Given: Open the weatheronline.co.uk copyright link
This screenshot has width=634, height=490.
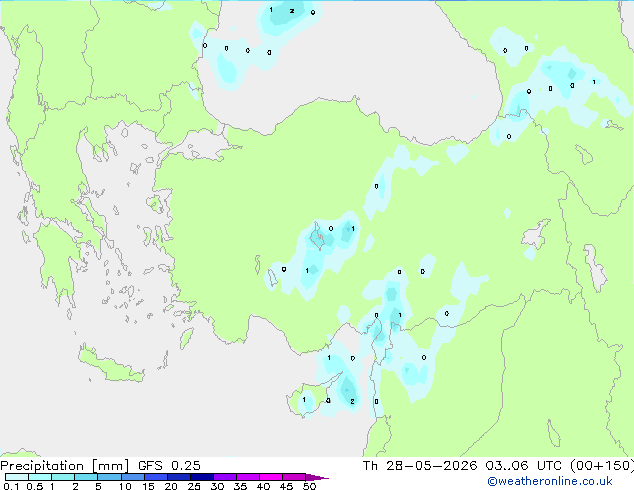Looking at the screenshot, I should click(x=550, y=481).
